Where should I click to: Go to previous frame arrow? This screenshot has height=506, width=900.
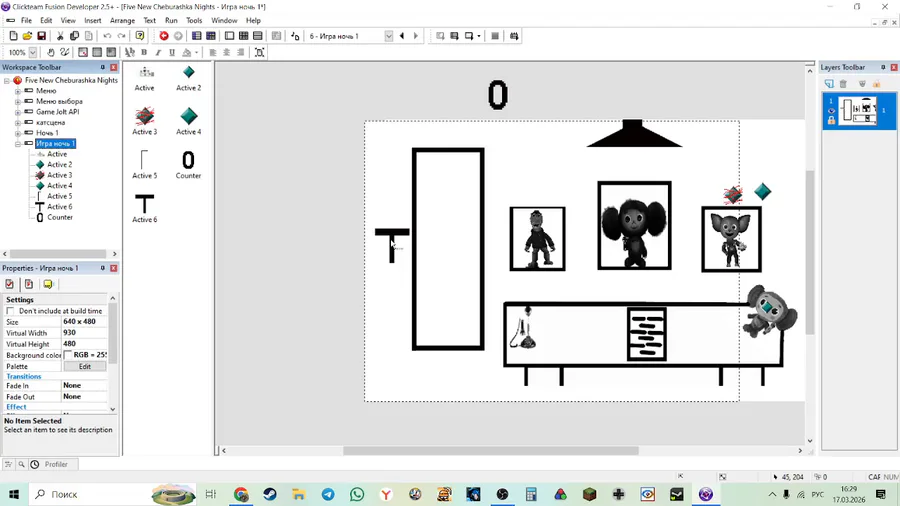click(x=402, y=36)
